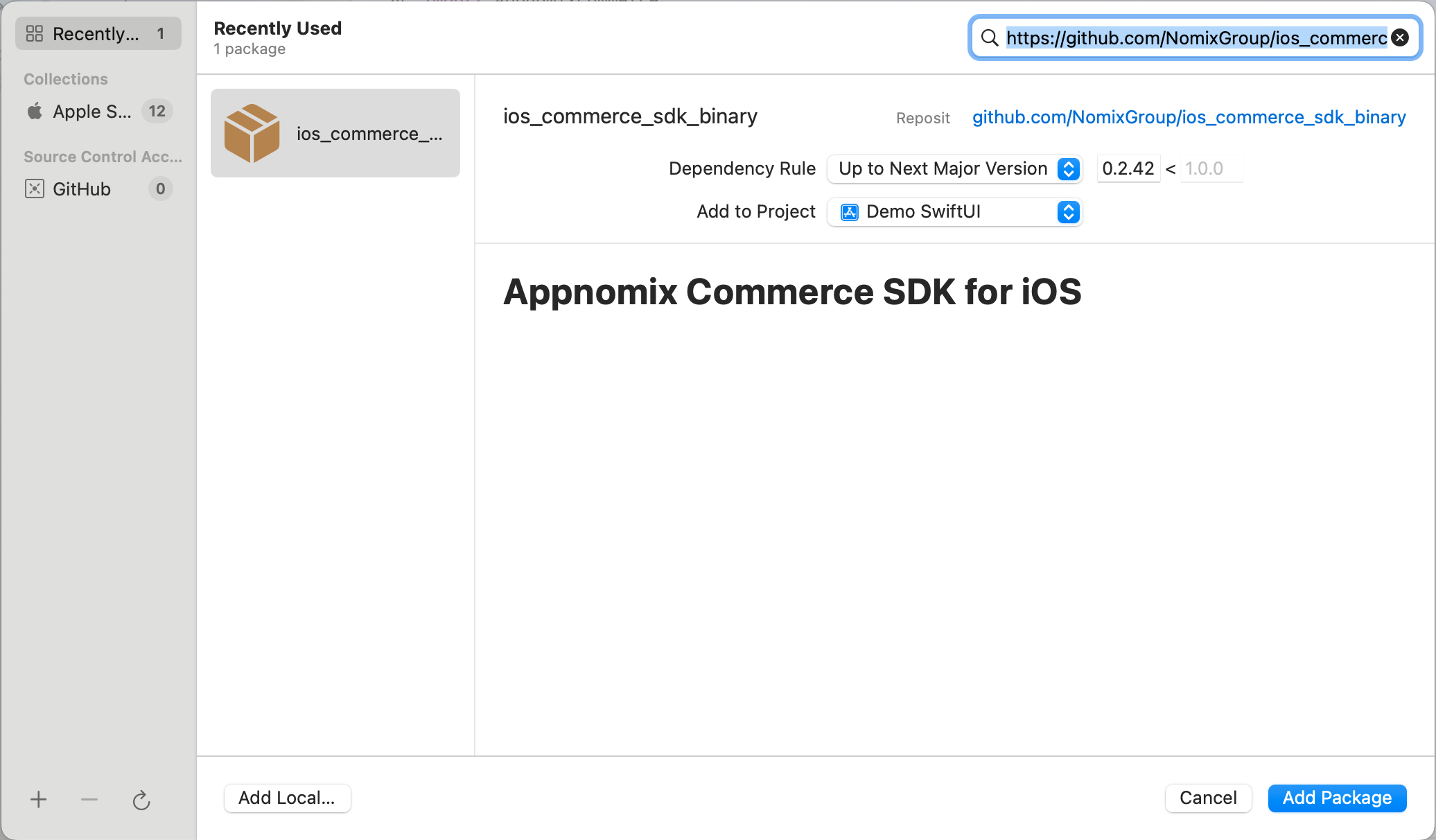Edit the 0.2.42 minimum version field
The image size is (1436, 840).
[x=1128, y=169]
